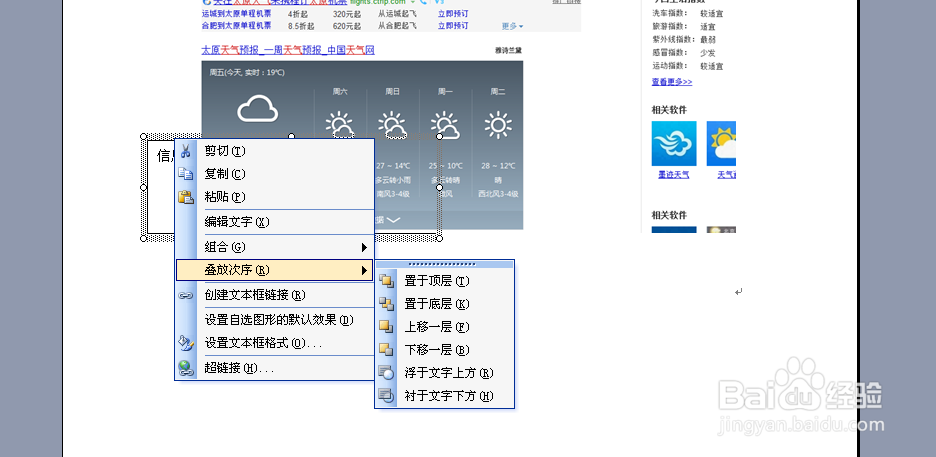Image resolution: width=936 pixels, height=457 pixels.
Task: Choose 下移一层(B) in the submenu
Action: point(445,350)
